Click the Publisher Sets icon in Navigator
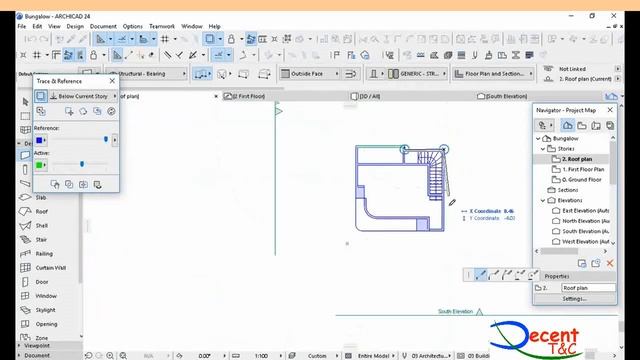The image size is (640, 360). 610,126
